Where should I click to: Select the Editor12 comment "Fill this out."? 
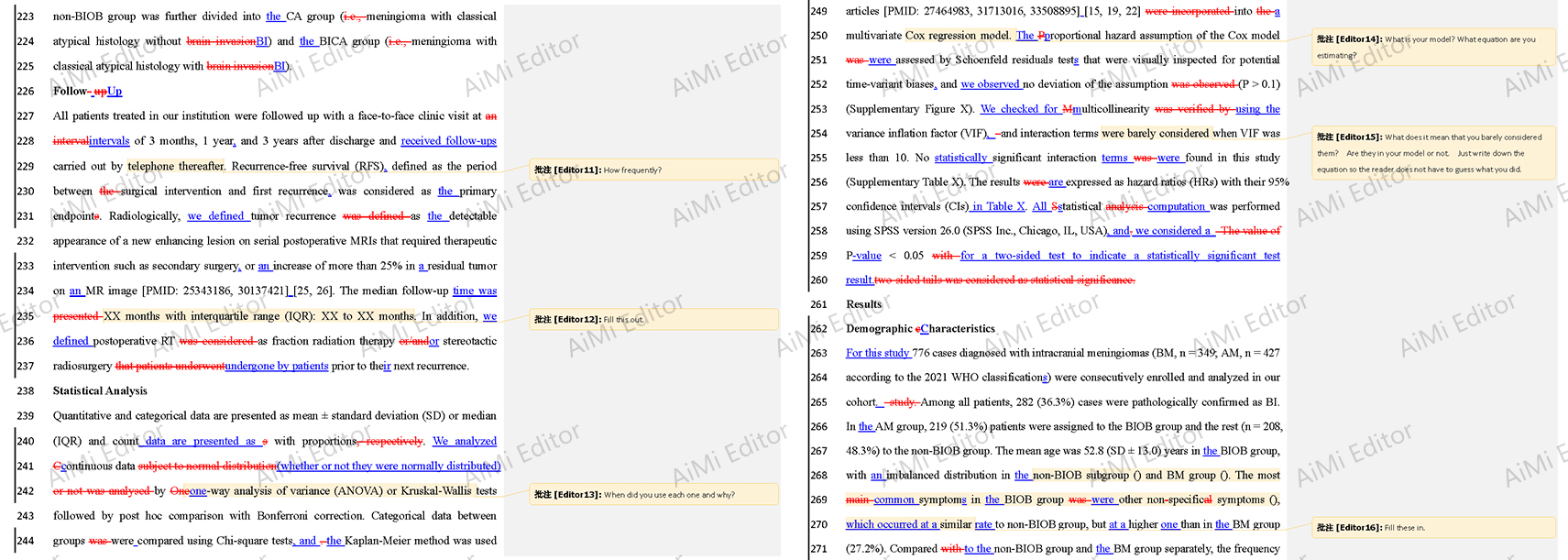coord(653,319)
